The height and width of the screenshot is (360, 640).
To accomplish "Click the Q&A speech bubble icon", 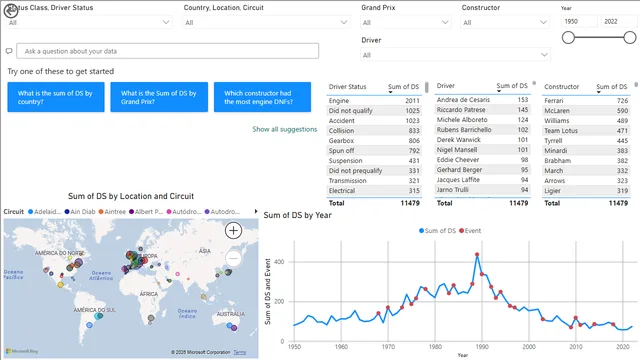I will coord(9,51).
